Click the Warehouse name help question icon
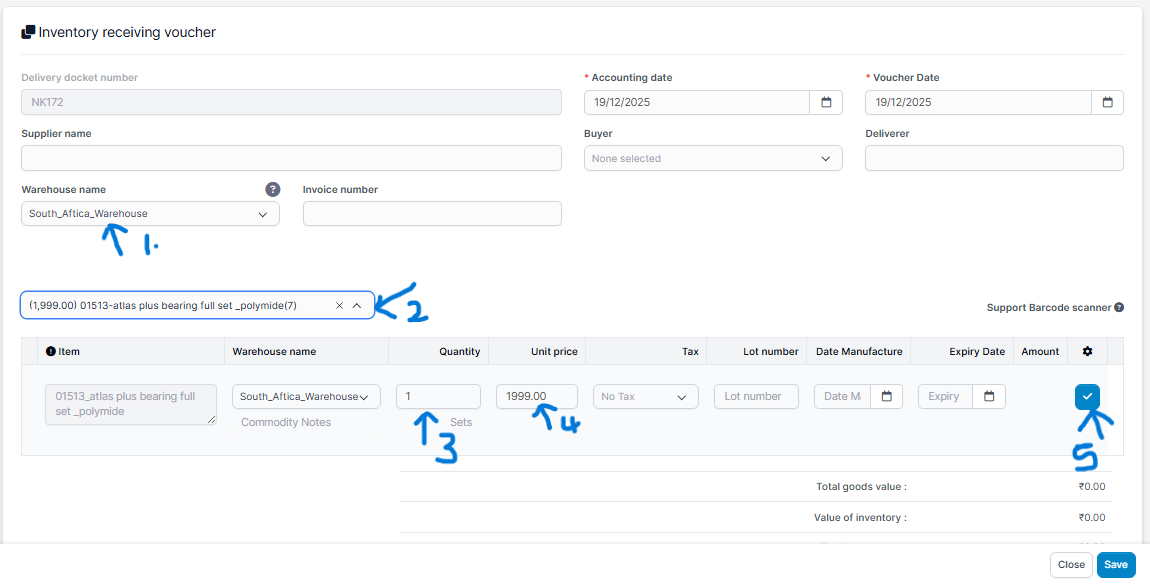 272,189
